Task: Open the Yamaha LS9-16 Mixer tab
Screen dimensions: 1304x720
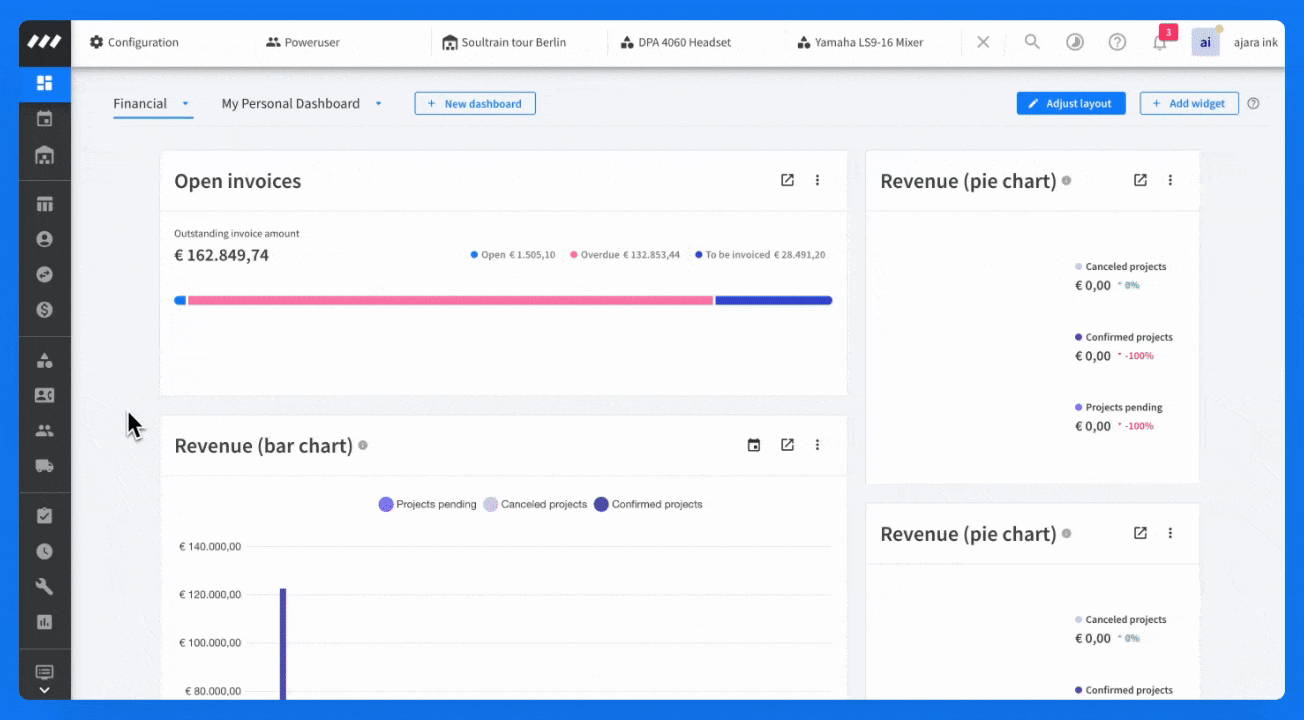Action: click(860, 42)
